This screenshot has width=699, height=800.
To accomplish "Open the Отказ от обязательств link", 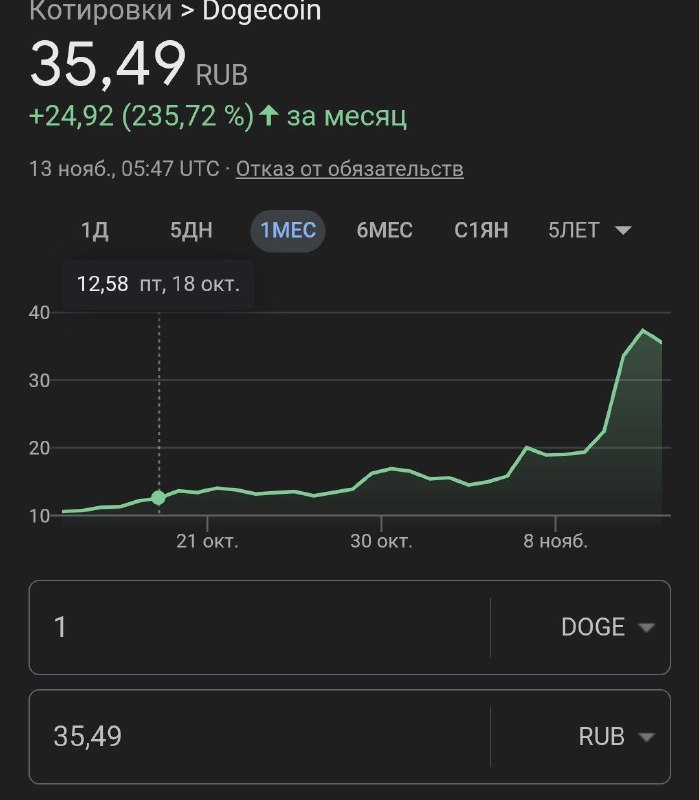I will click(x=350, y=168).
